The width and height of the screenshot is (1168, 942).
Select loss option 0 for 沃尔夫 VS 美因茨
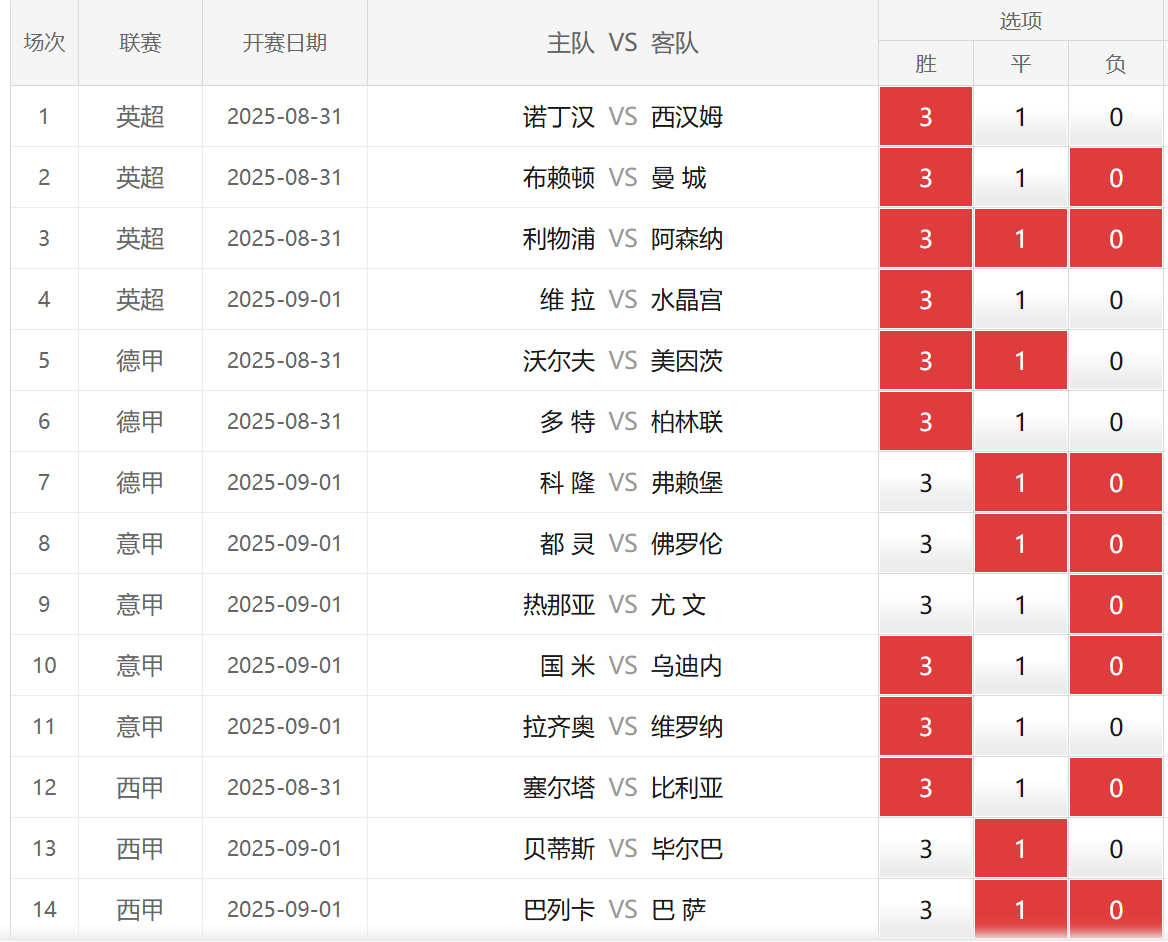1116,361
